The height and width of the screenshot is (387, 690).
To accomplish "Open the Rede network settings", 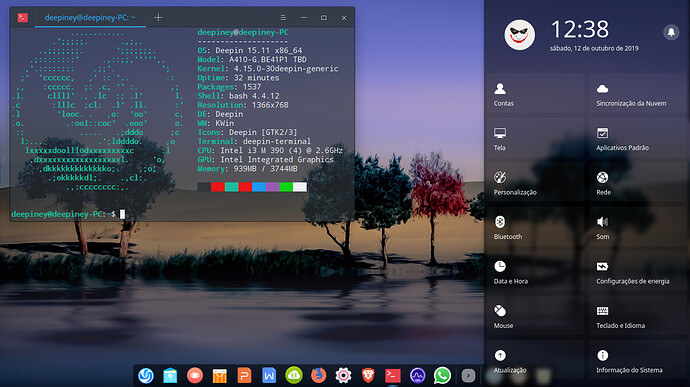I will (637, 183).
